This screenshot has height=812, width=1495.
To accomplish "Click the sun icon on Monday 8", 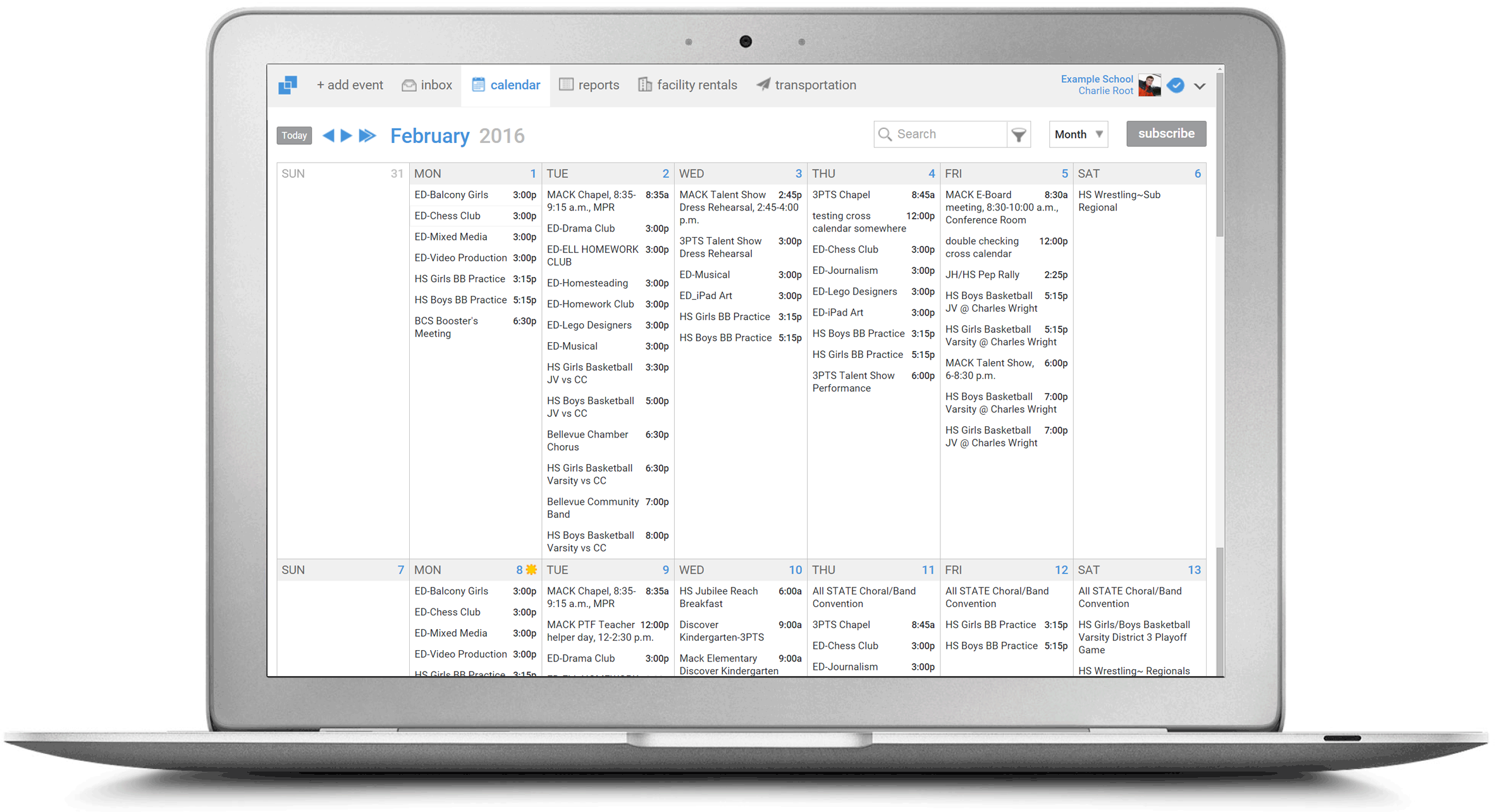I will (532, 570).
